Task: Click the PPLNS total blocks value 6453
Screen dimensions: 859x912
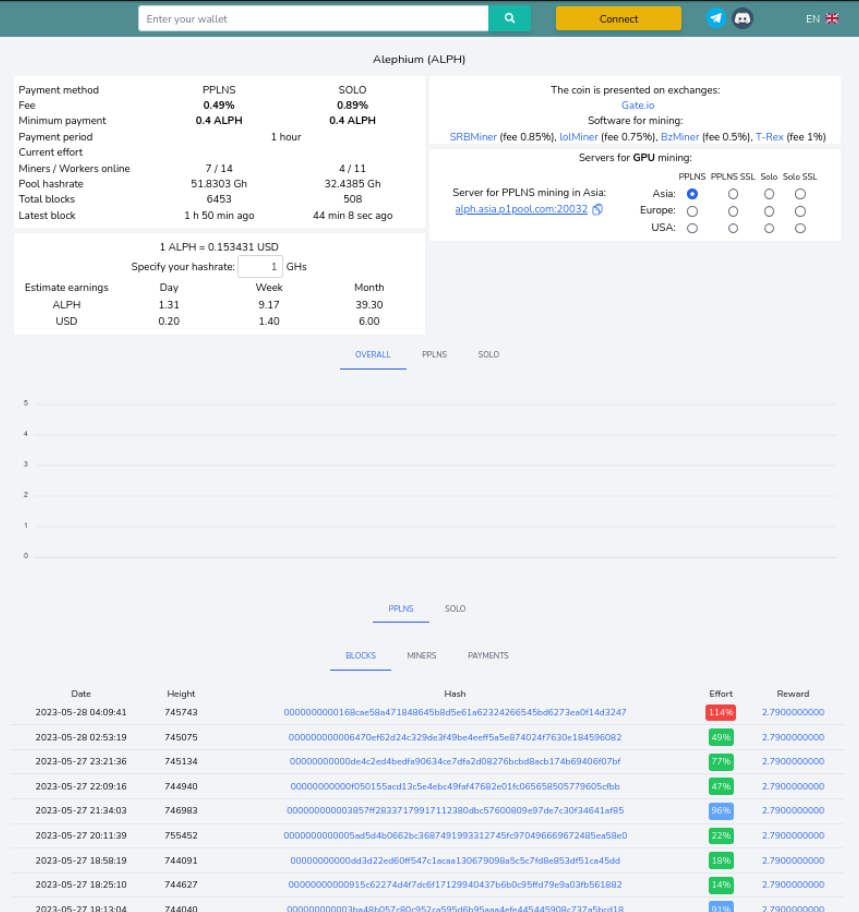Action: [219, 199]
